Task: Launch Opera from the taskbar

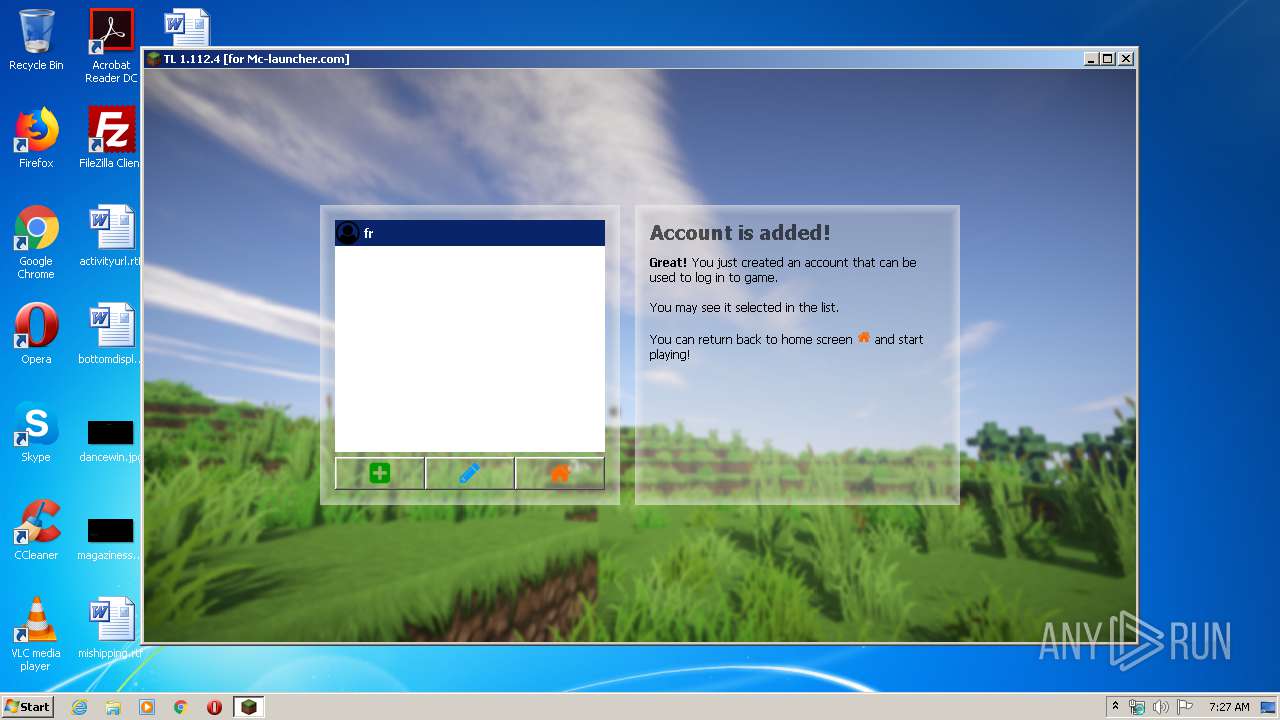Action: pos(214,707)
